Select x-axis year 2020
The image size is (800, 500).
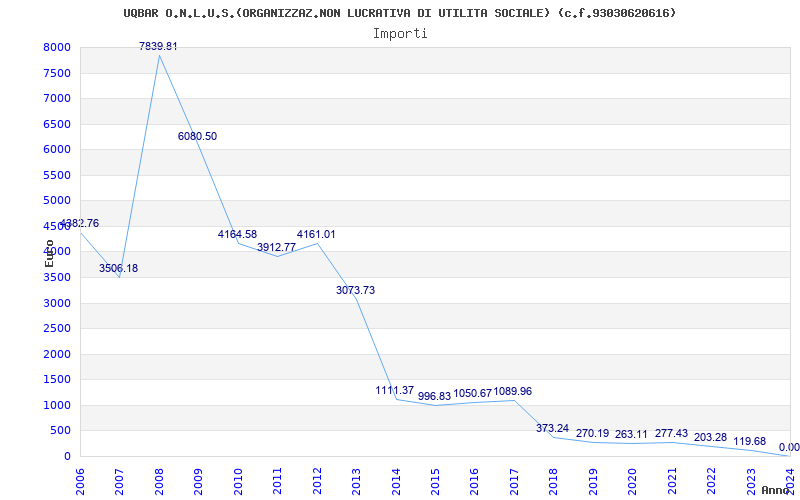point(632,481)
